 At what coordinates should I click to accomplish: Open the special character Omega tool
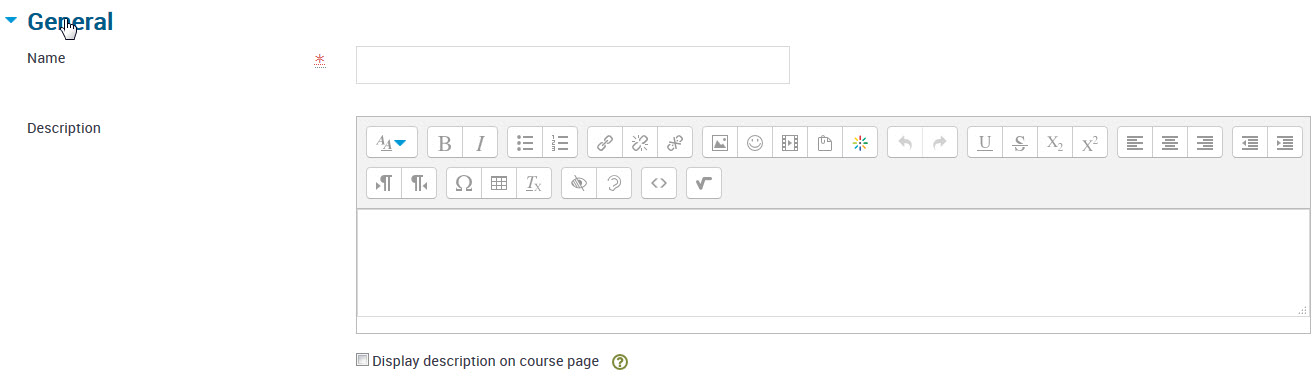click(464, 183)
